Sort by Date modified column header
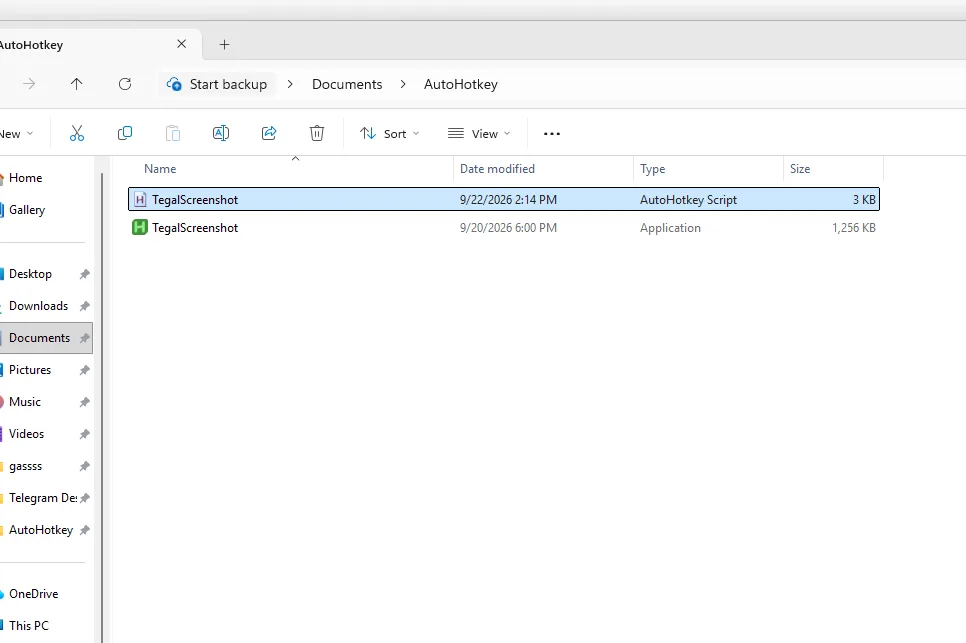 [497, 169]
